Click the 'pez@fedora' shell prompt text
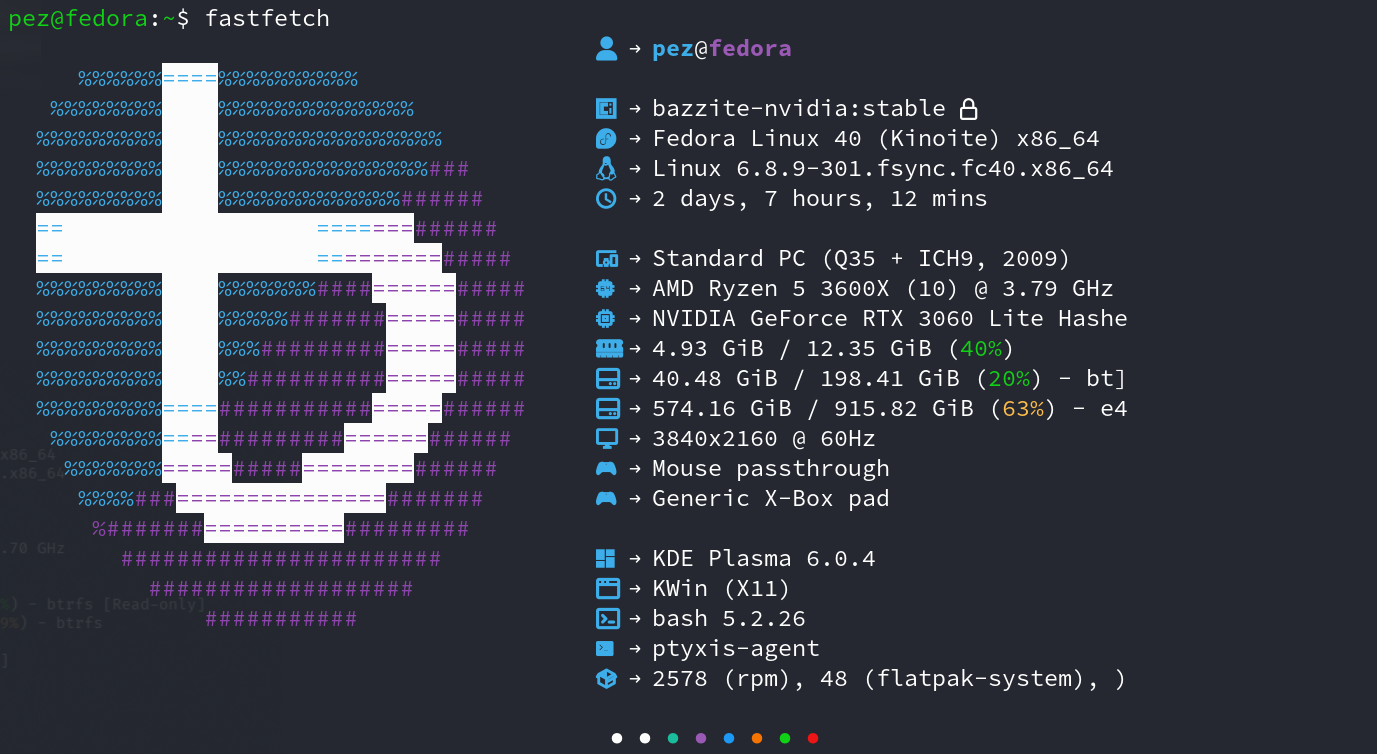Image resolution: width=1377 pixels, height=754 pixels. [x=78, y=18]
